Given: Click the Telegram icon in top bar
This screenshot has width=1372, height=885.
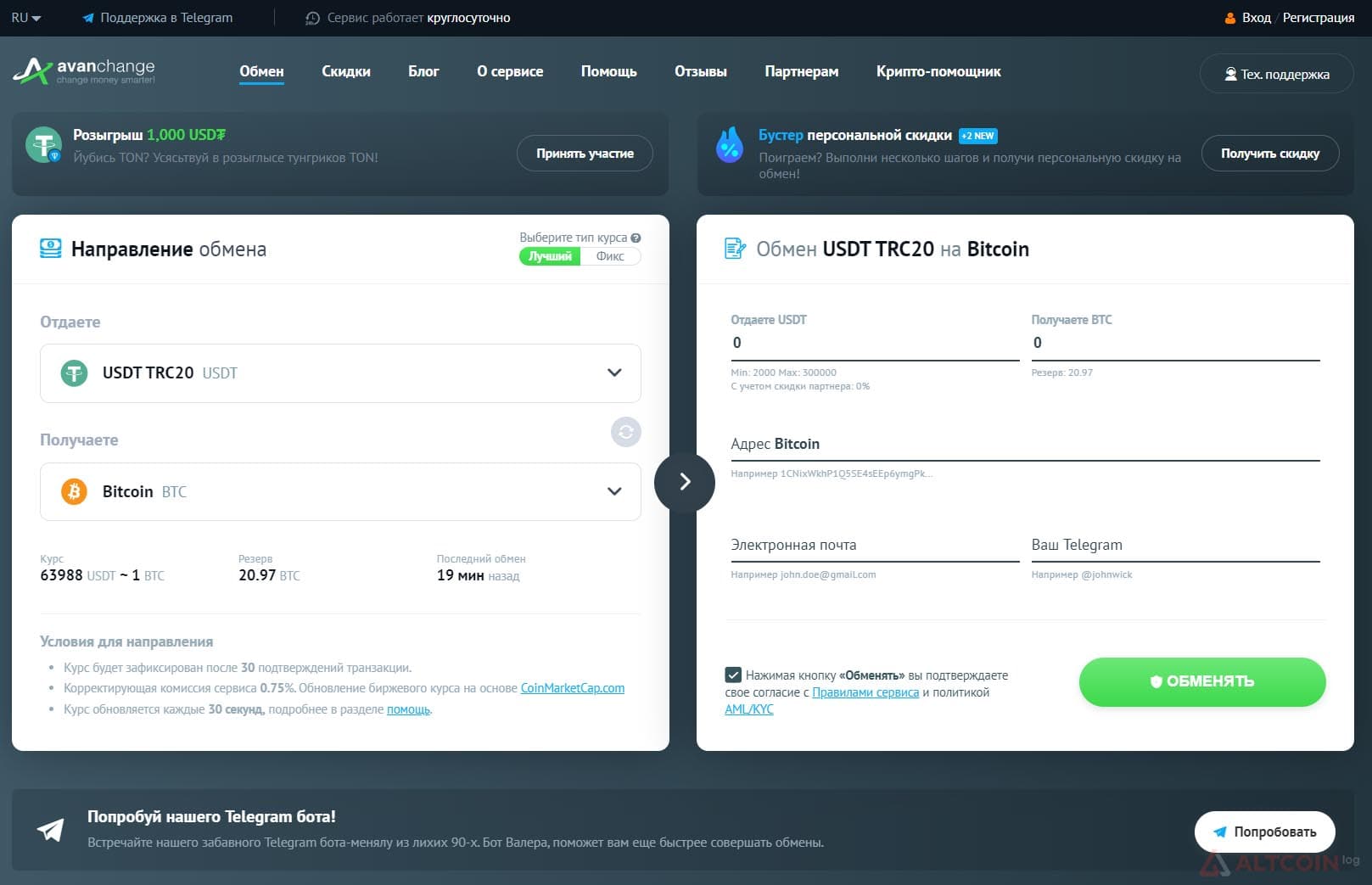Looking at the screenshot, I should (88, 18).
